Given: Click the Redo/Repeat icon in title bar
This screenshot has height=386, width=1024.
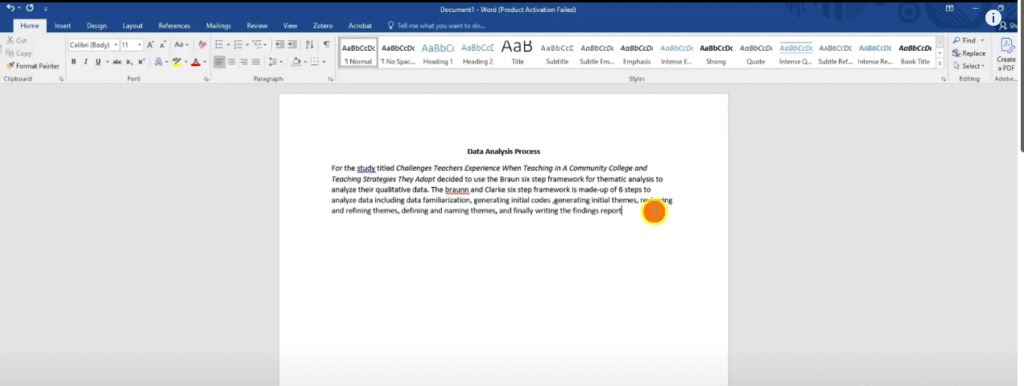Looking at the screenshot, I should (x=30, y=8).
